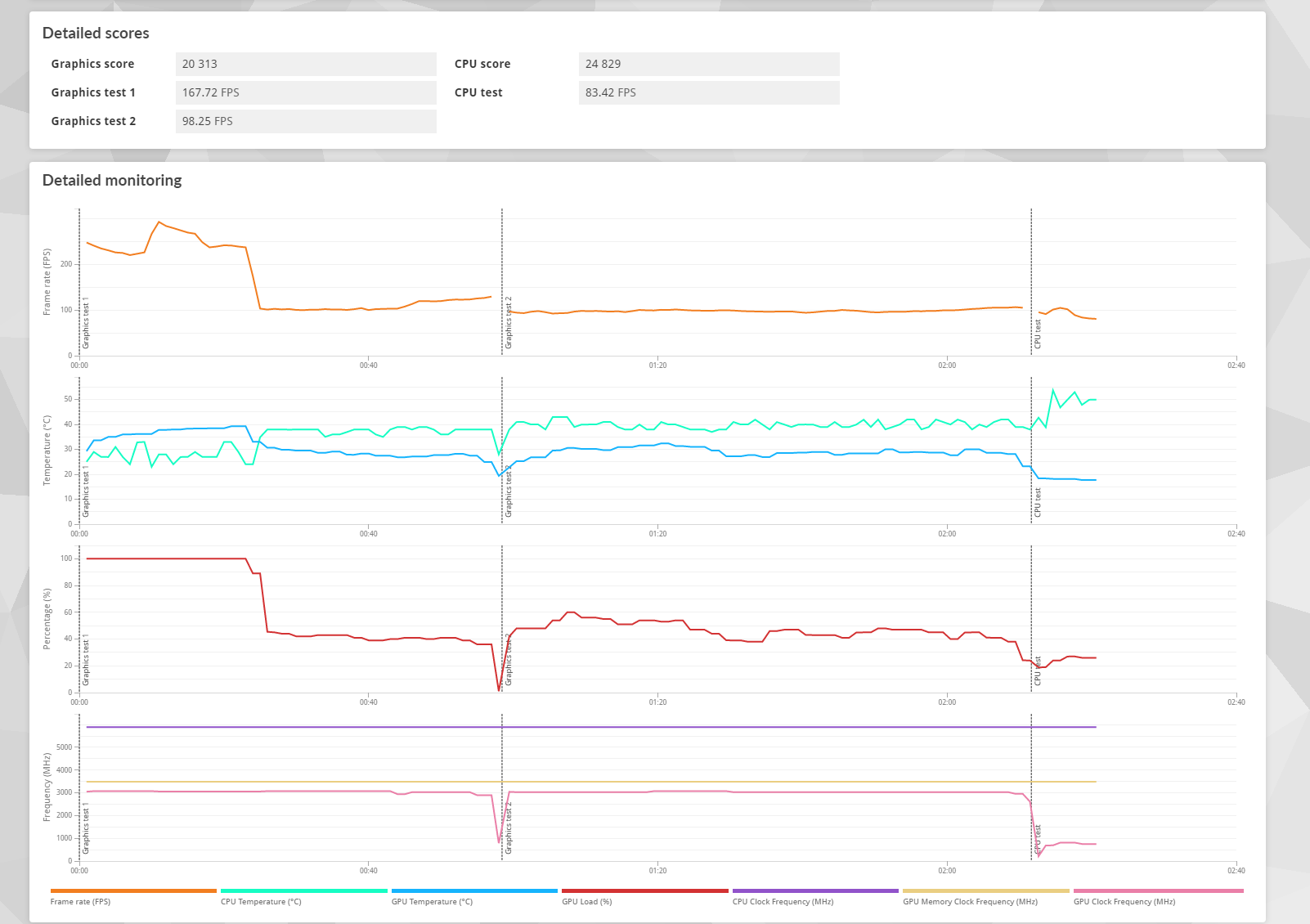Click the CPU test marker on Temperature chart
This screenshot has width=1310, height=924.
[x=1031, y=450]
